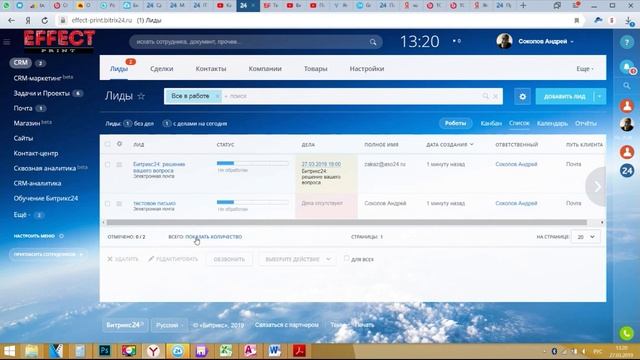Screen dimensions: 640x360
Task: Open the notifications bell in right panel
Action: coord(627,67)
